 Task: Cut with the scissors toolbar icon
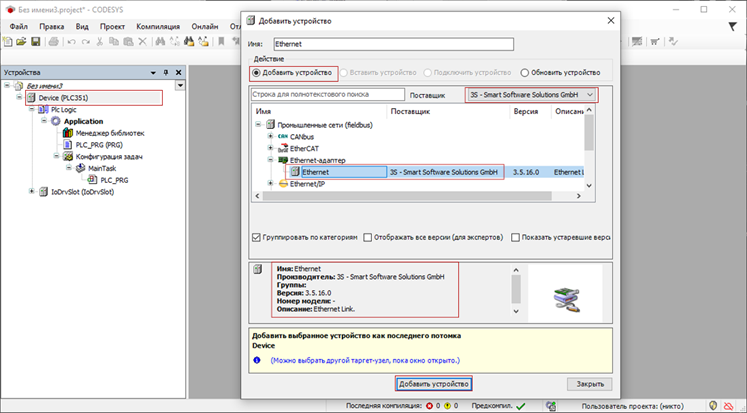pyautogui.click(x=100, y=42)
